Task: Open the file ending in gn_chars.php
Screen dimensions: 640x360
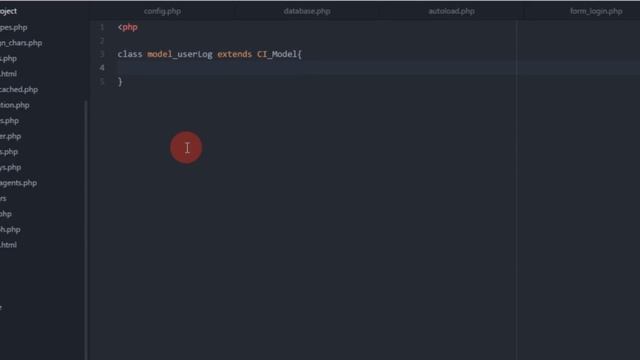Action: 21,43
